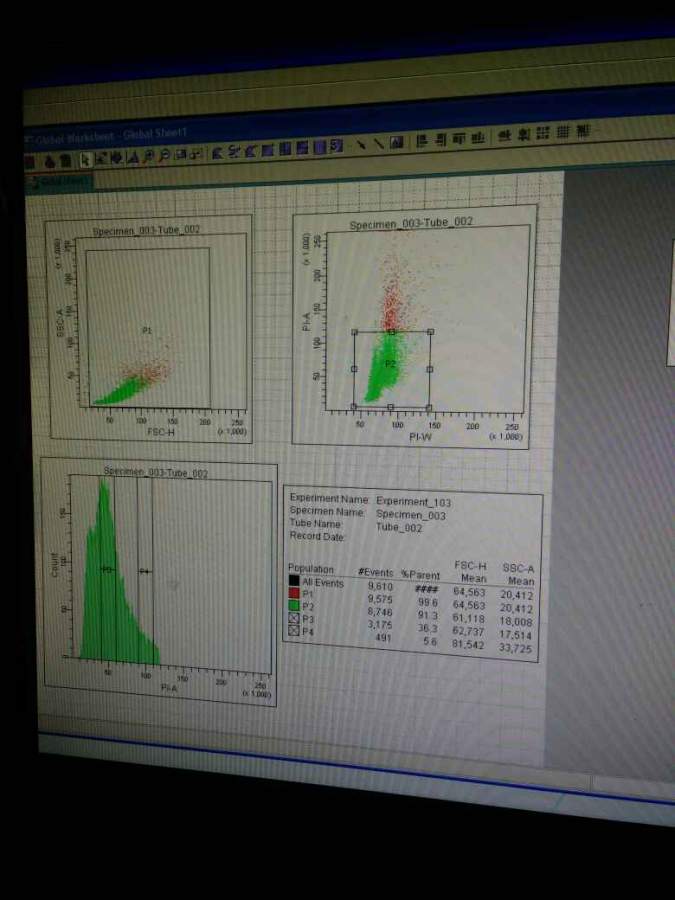The height and width of the screenshot is (900, 675).
Task: Click the Tube_002 value in statistics view
Action: [399, 527]
